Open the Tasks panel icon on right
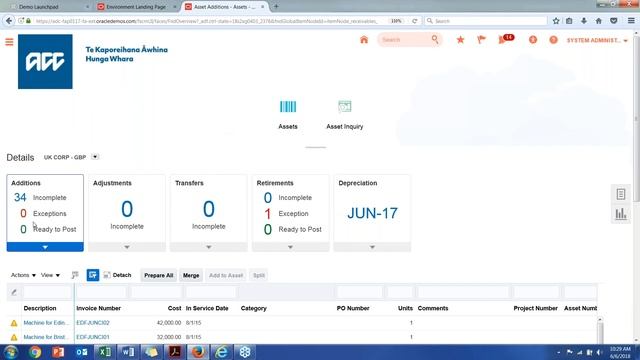The width and height of the screenshot is (640, 360). [621, 194]
